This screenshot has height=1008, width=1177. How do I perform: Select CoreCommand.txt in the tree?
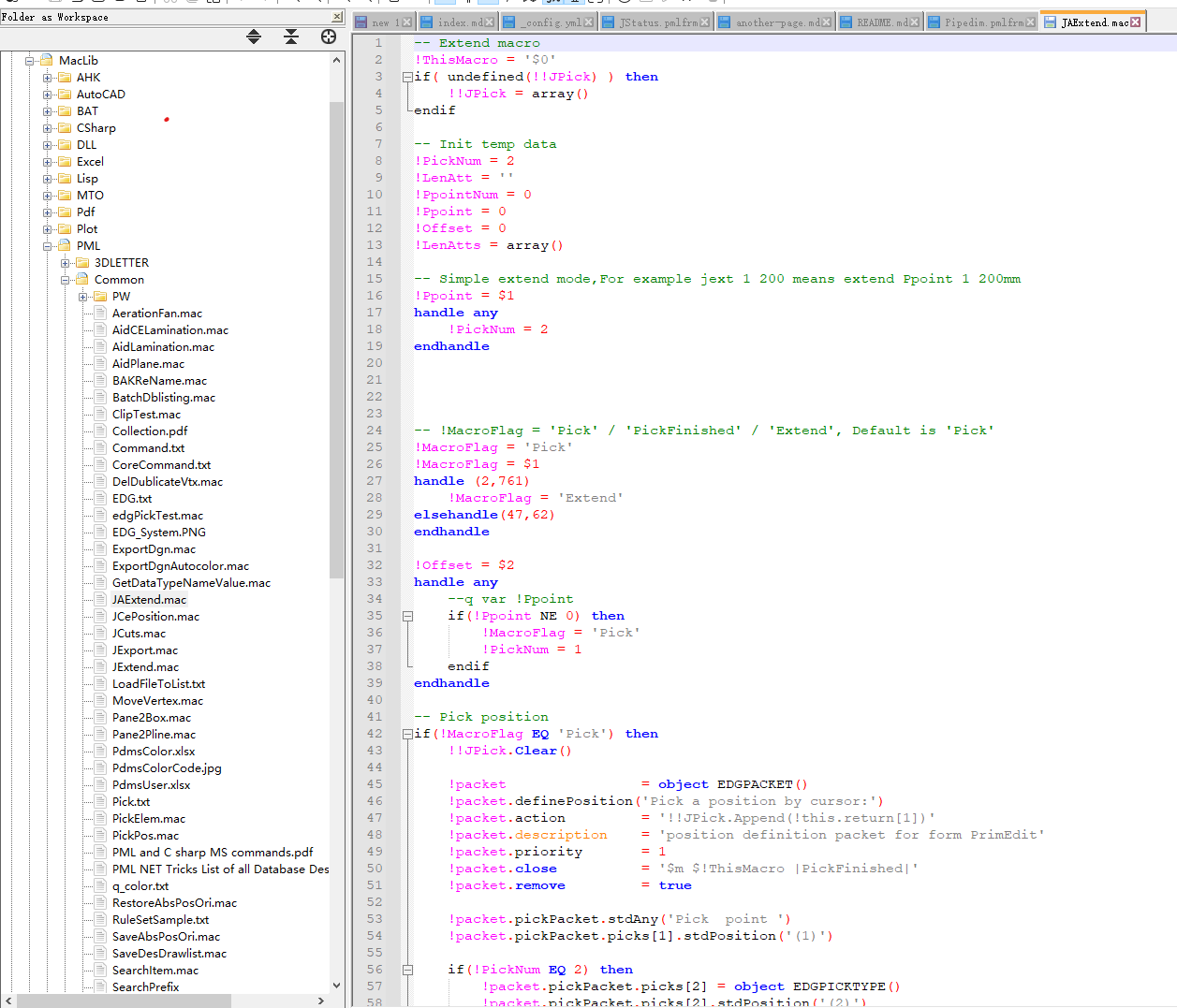pyautogui.click(x=161, y=465)
